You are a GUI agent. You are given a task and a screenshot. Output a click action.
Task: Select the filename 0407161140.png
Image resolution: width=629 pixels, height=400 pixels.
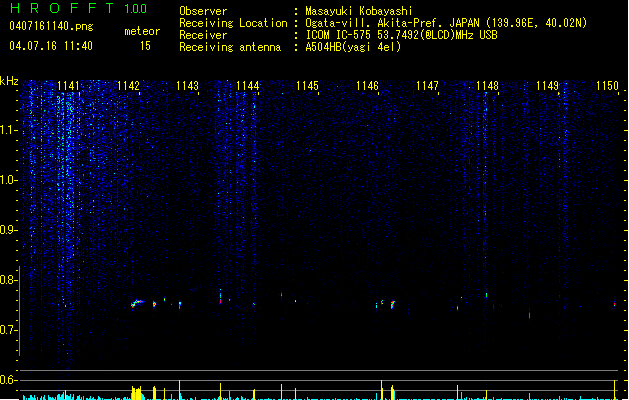tap(51, 26)
